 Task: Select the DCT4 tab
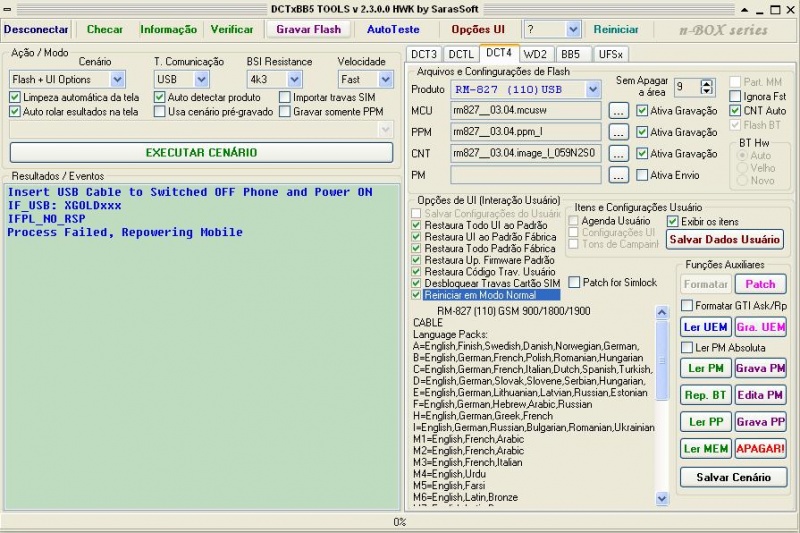(x=498, y=53)
